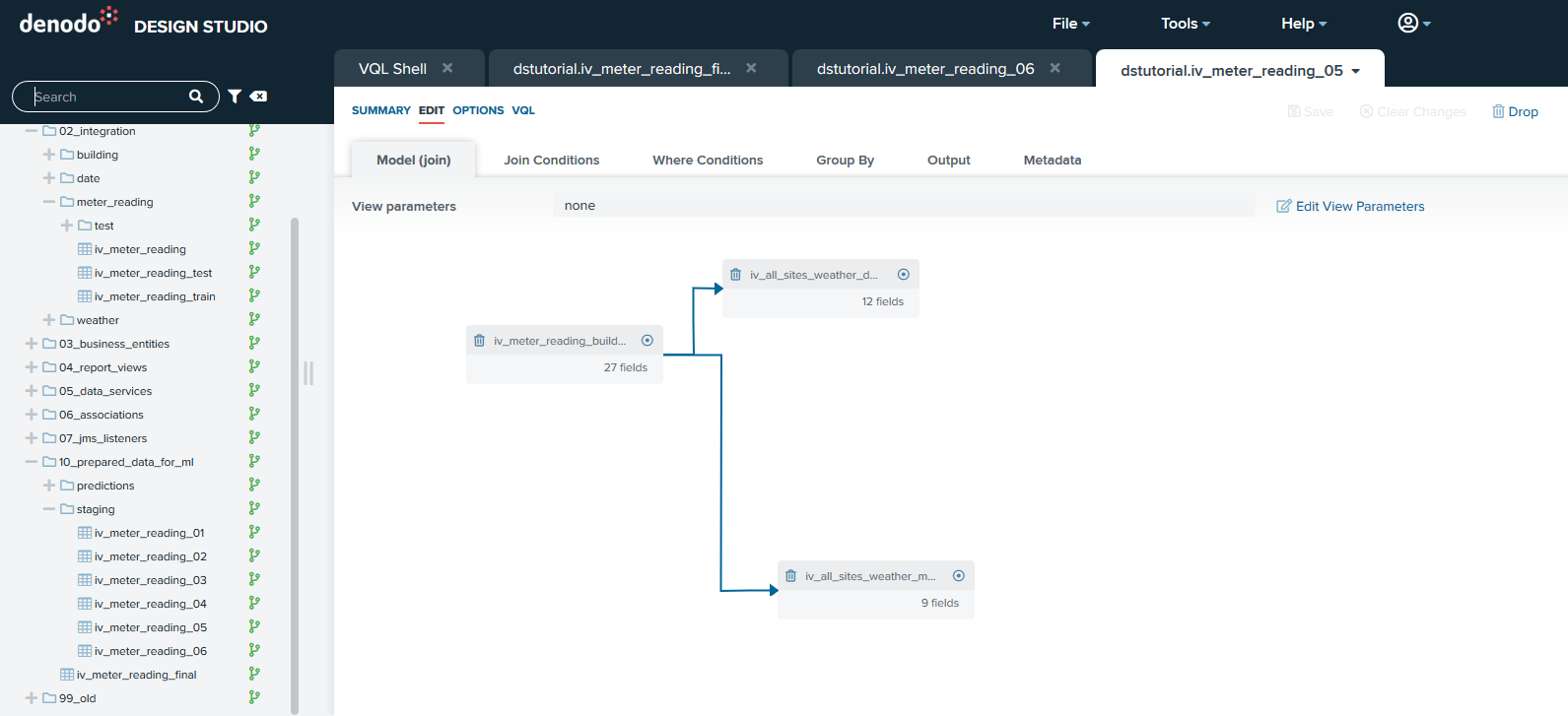The width and height of the screenshot is (1568, 716).
Task: Open the user account menu icon
Action: click(1408, 23)
